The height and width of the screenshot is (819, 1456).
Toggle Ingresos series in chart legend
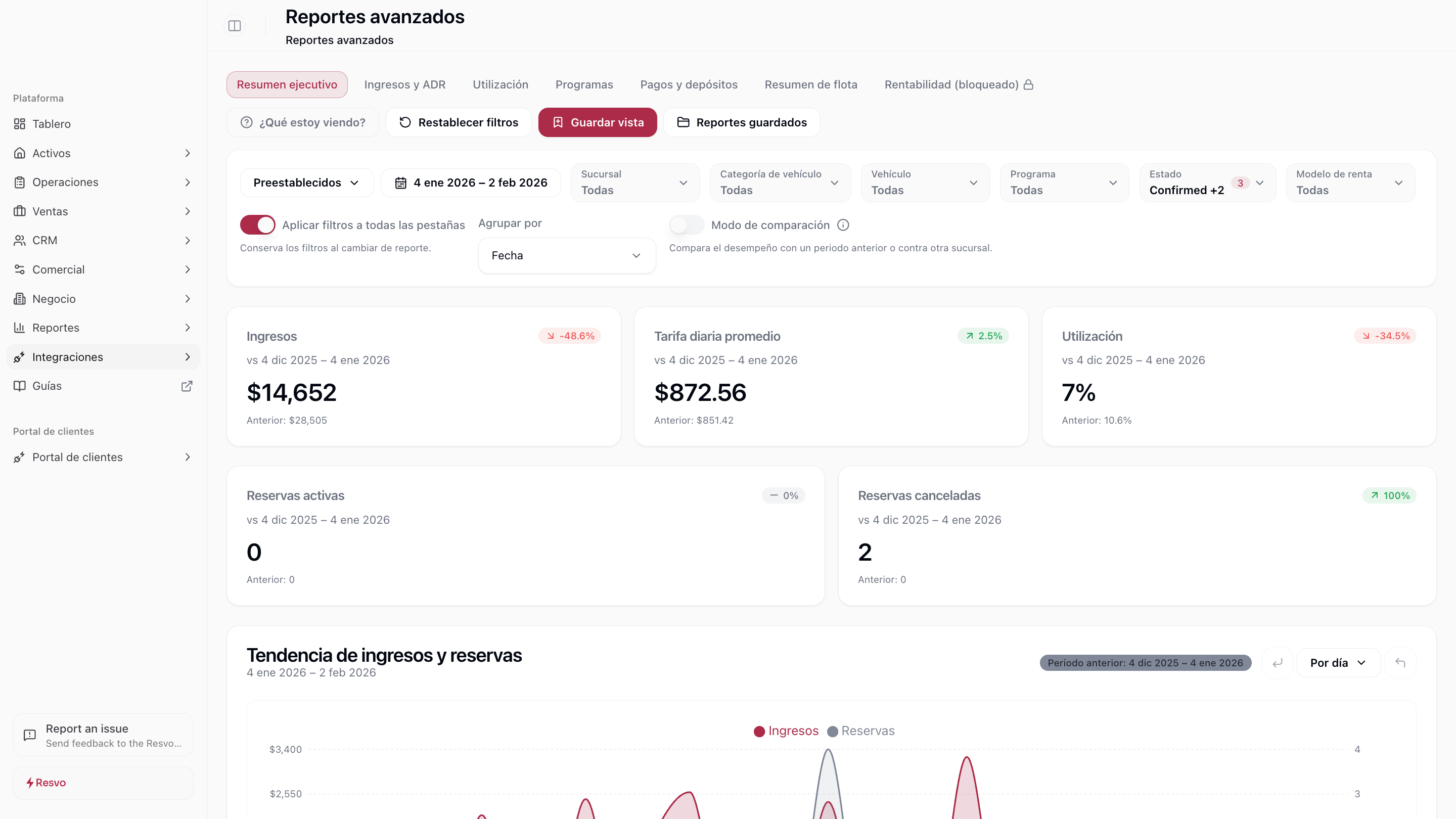[x=786, y=731]
